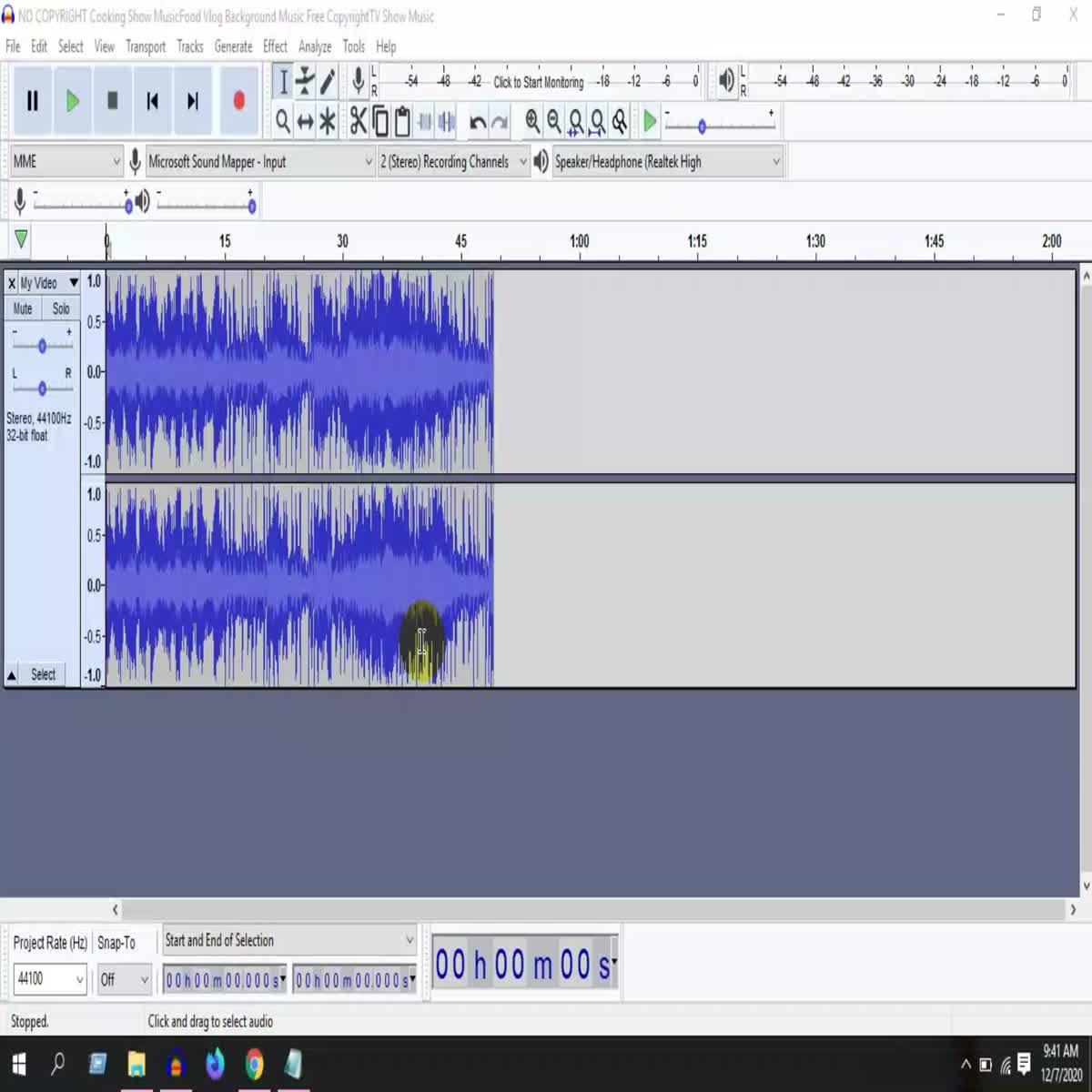Cut the selected audio with scissors icon
Image resolution: width=1092 pixels, height=1092 pixels.
tap(358, 119)
